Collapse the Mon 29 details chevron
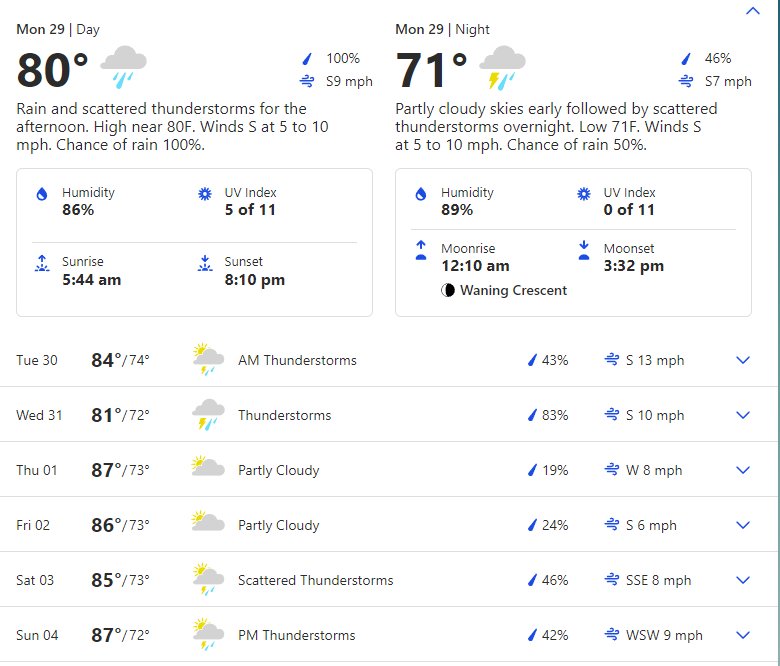 tap(753, 11)
